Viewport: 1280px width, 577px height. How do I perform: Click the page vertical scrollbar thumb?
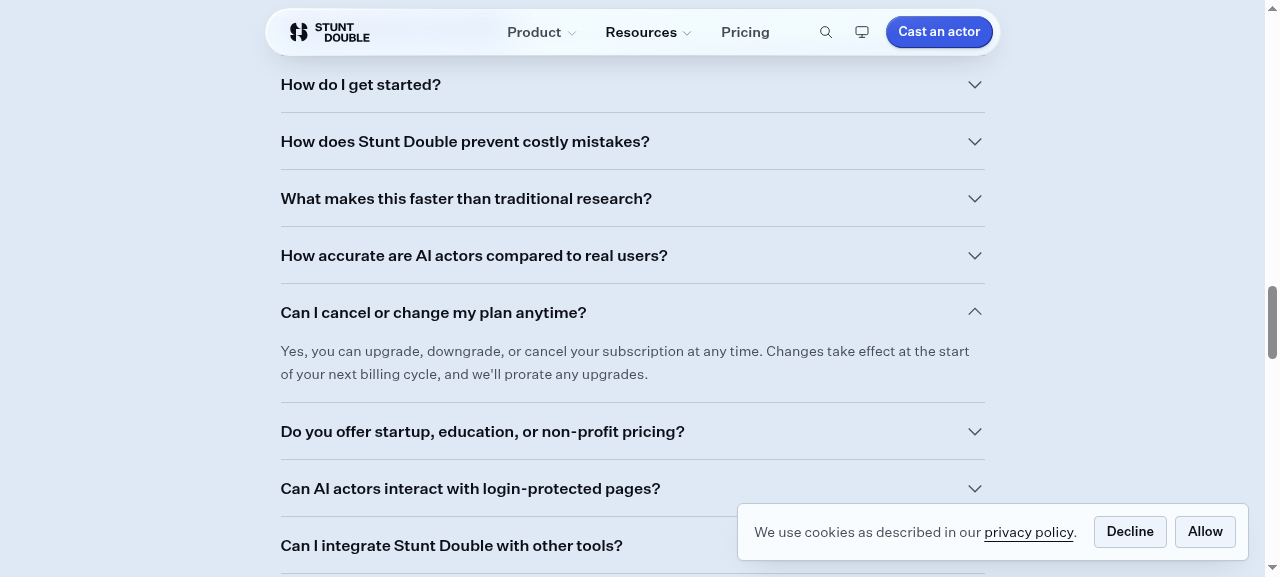(x=1272, y=322)
